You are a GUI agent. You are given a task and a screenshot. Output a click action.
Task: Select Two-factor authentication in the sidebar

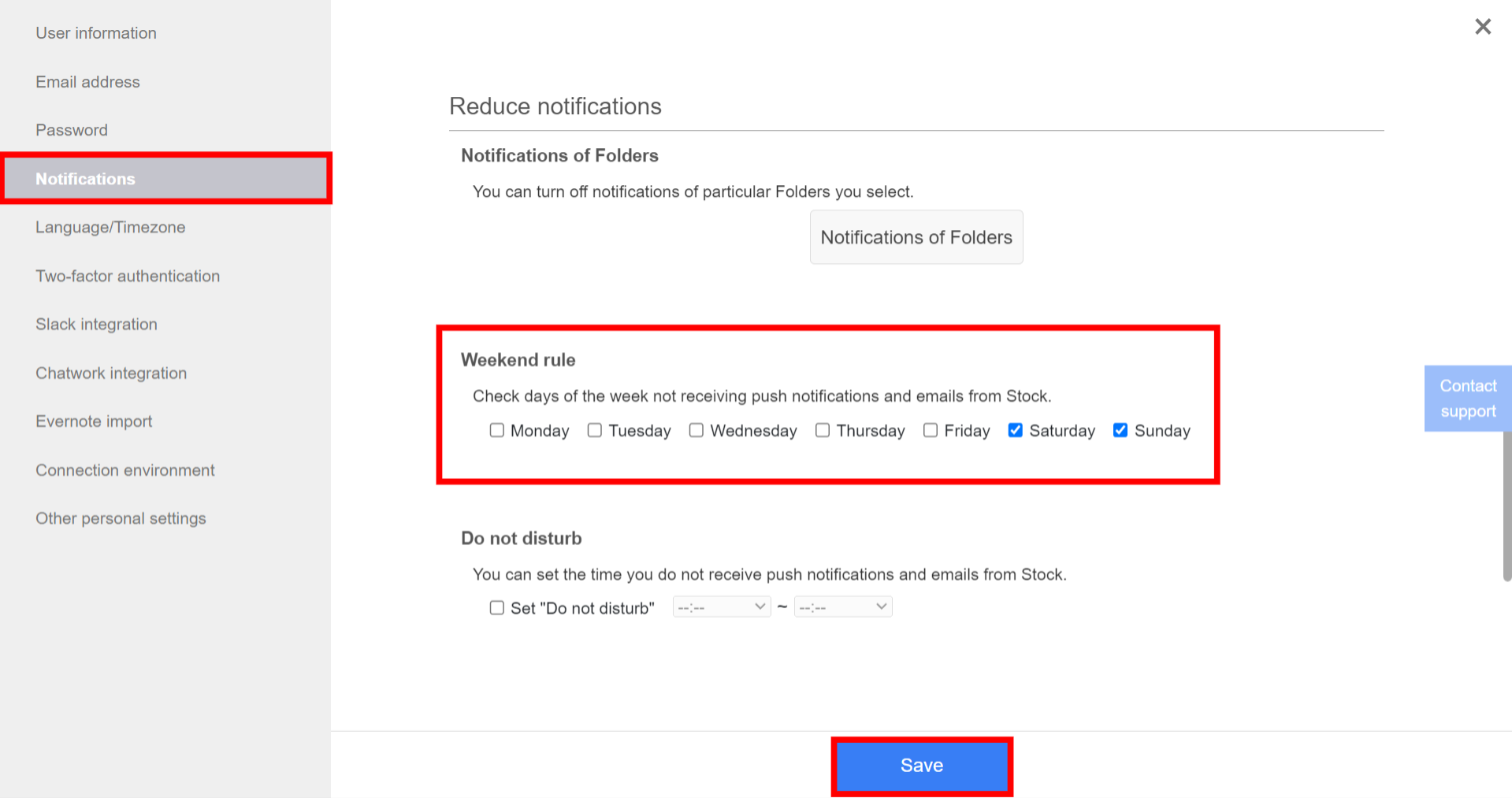[x=128, y=276]
